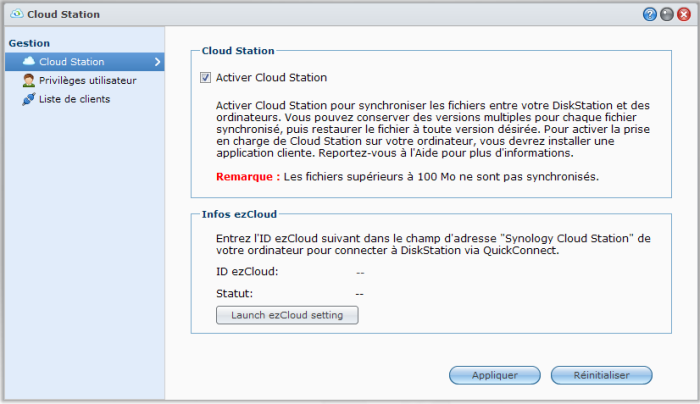The height and width of the screenshot is (404, 700).
Task: Click the cloud icon in the sidebar
Action: [28, 62]
